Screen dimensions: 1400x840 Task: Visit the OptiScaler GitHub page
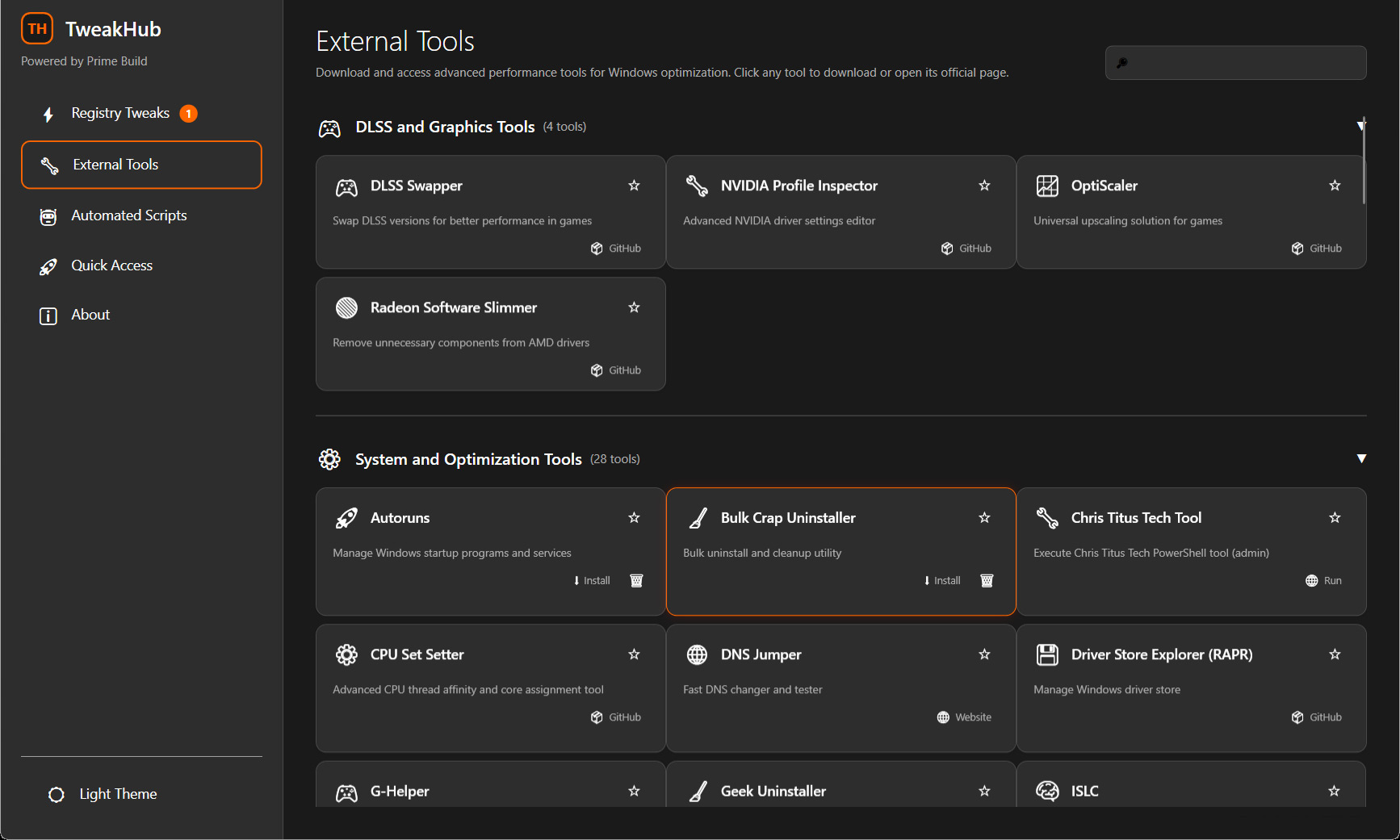(x=1317, y=249)
